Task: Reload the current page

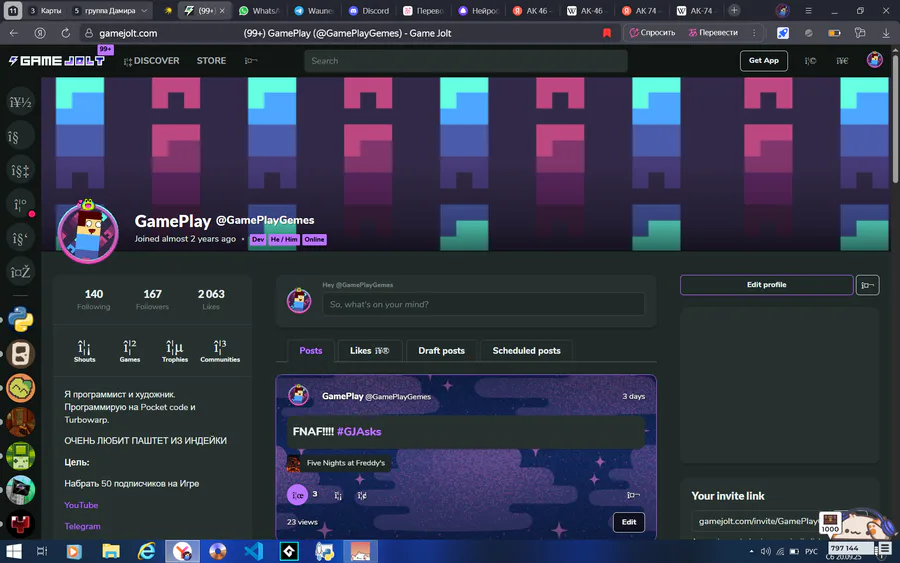Action: pos(65,33)
